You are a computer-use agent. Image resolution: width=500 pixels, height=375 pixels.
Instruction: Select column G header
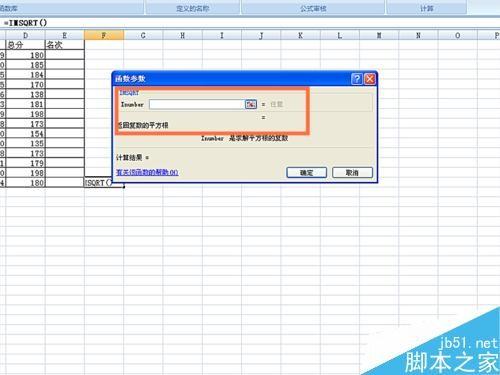point(143,35)
